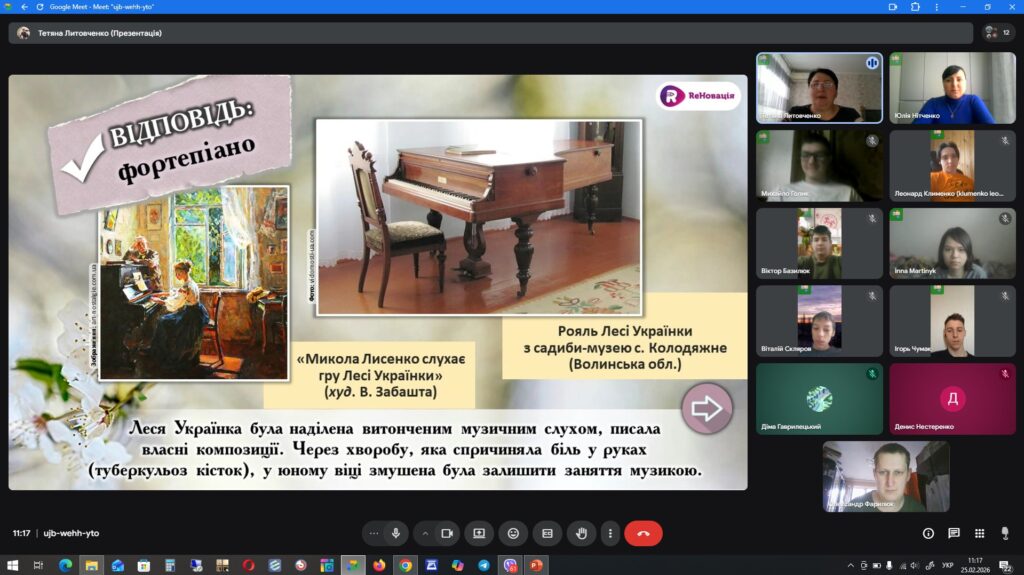Open the meeting details info icon

point(928,534)
